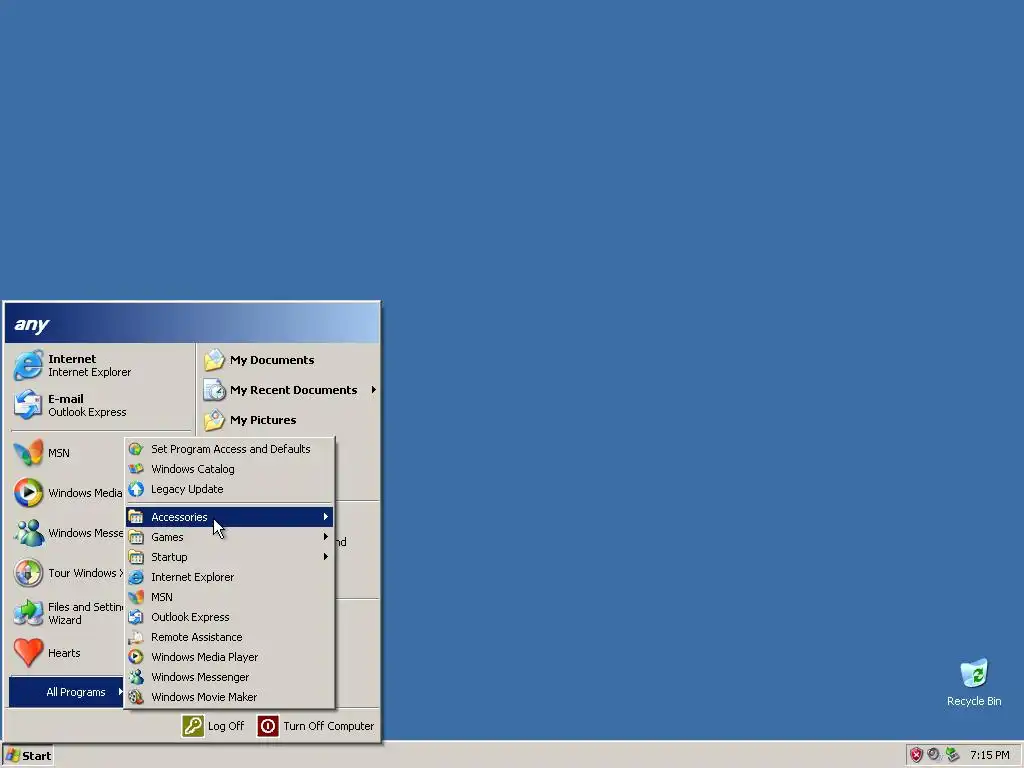Expand the Startup submenu arrow
Image resolution: width=1024 pixels, height=768 pixels.
(x=325, y=557)
